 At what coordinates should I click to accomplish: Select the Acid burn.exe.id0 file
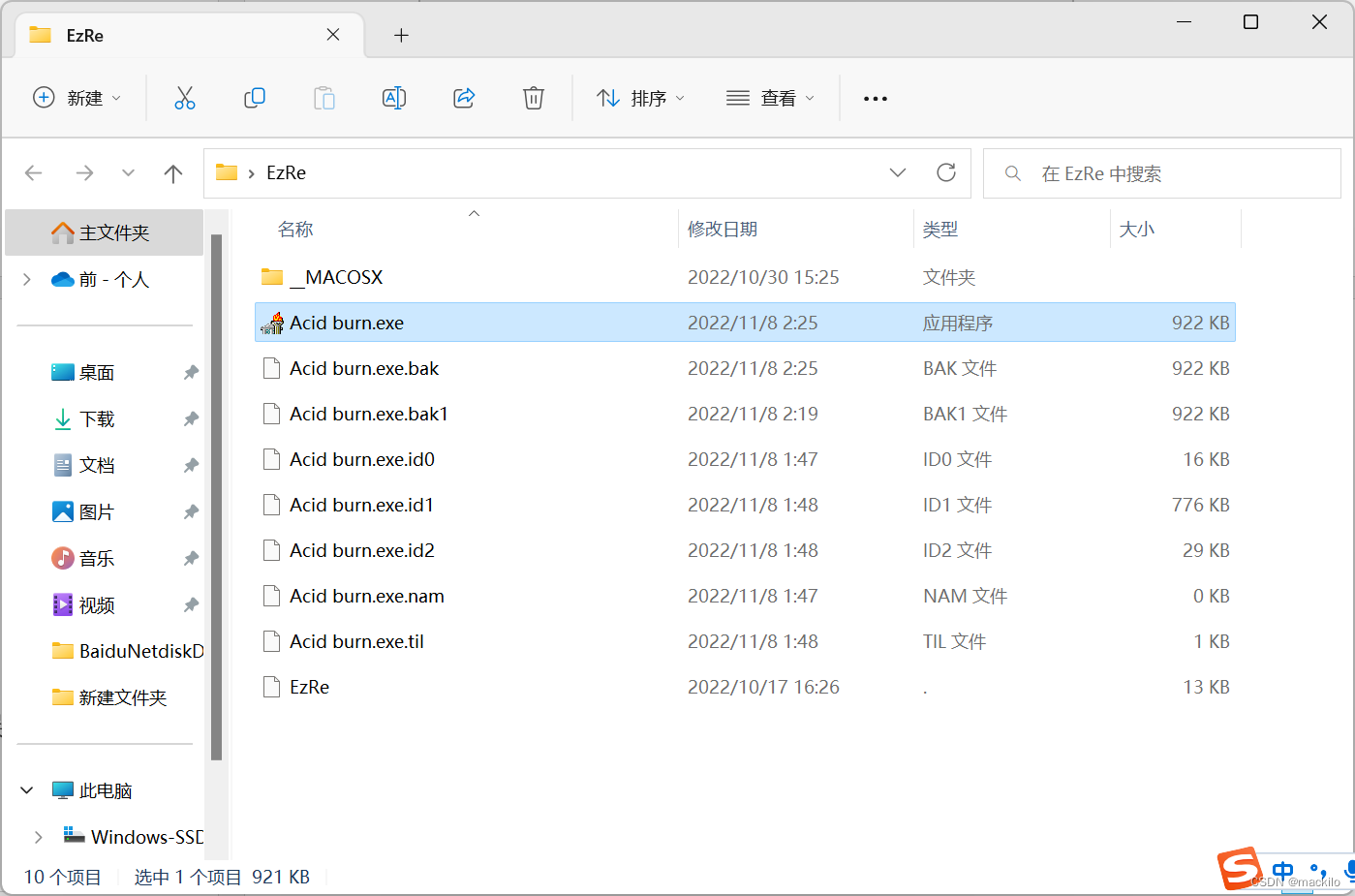745,459
